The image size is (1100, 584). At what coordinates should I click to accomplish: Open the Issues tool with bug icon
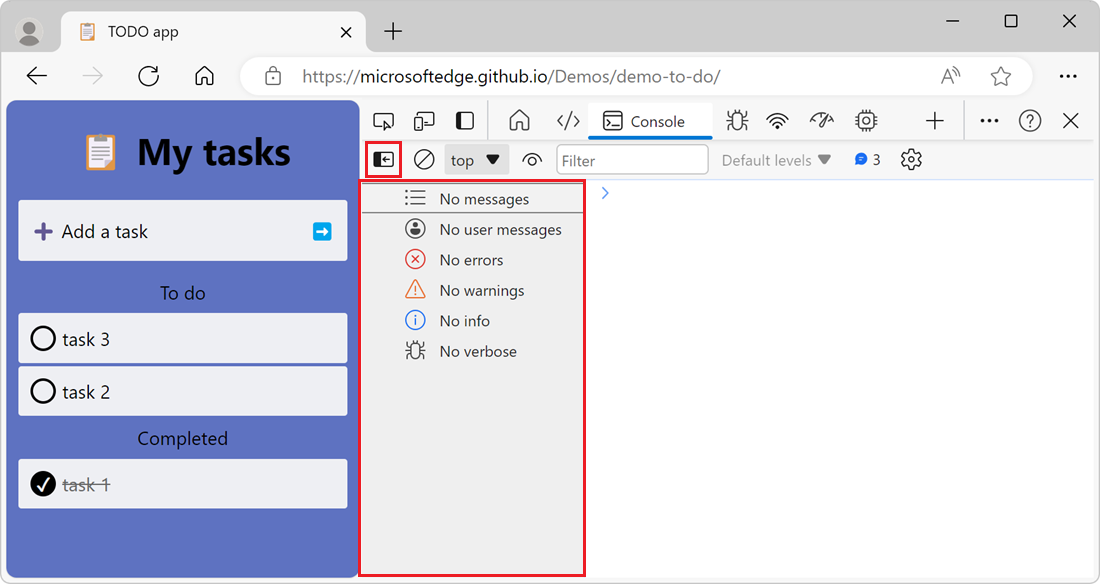737,120
